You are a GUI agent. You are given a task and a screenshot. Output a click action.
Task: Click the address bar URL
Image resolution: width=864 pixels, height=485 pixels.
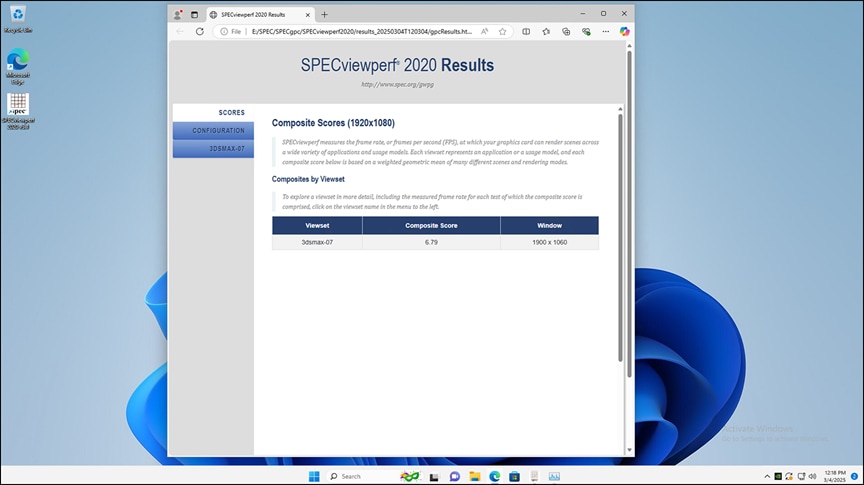point(361,31)
